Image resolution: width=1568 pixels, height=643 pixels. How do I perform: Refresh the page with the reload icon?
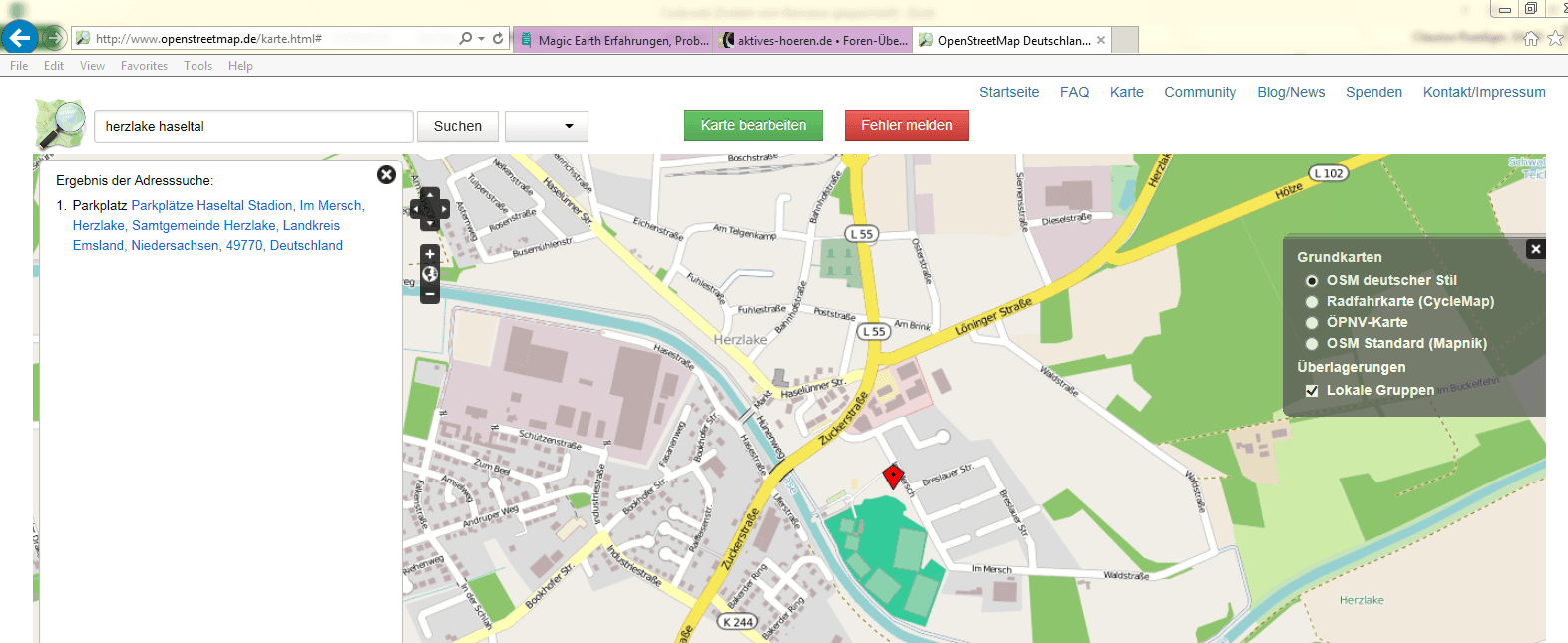(498, 39)
